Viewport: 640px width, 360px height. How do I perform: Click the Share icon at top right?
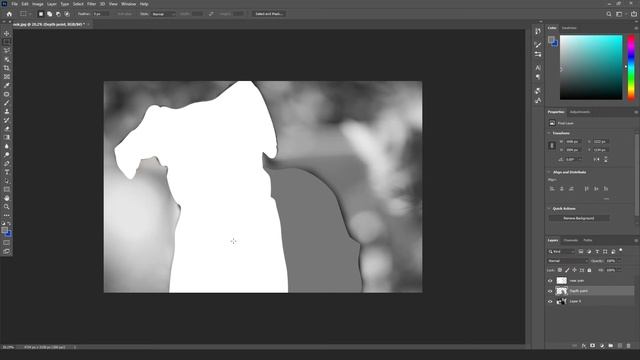pyautogui.click(x=633, y=14)
